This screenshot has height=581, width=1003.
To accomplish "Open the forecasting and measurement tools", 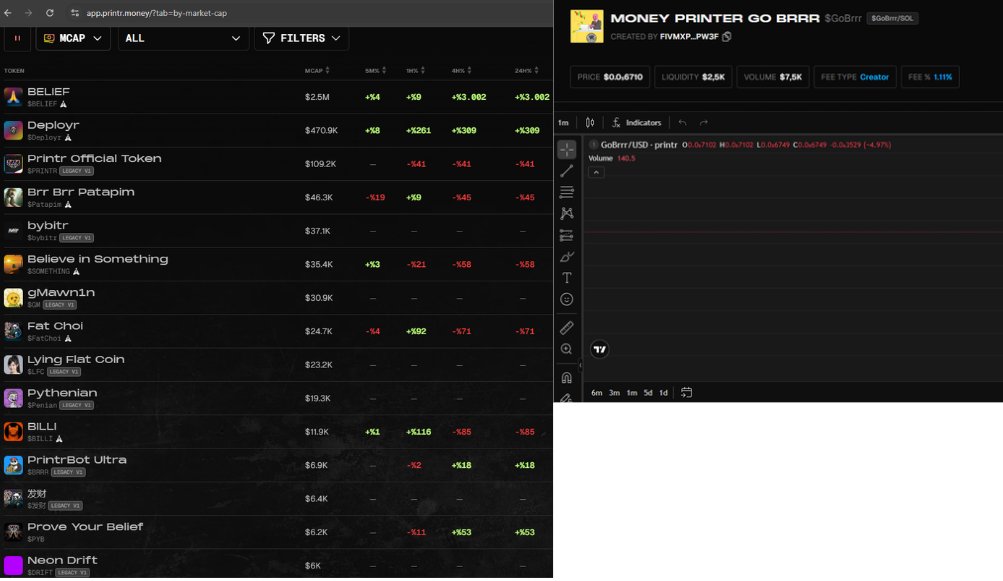I will (567, 235).
